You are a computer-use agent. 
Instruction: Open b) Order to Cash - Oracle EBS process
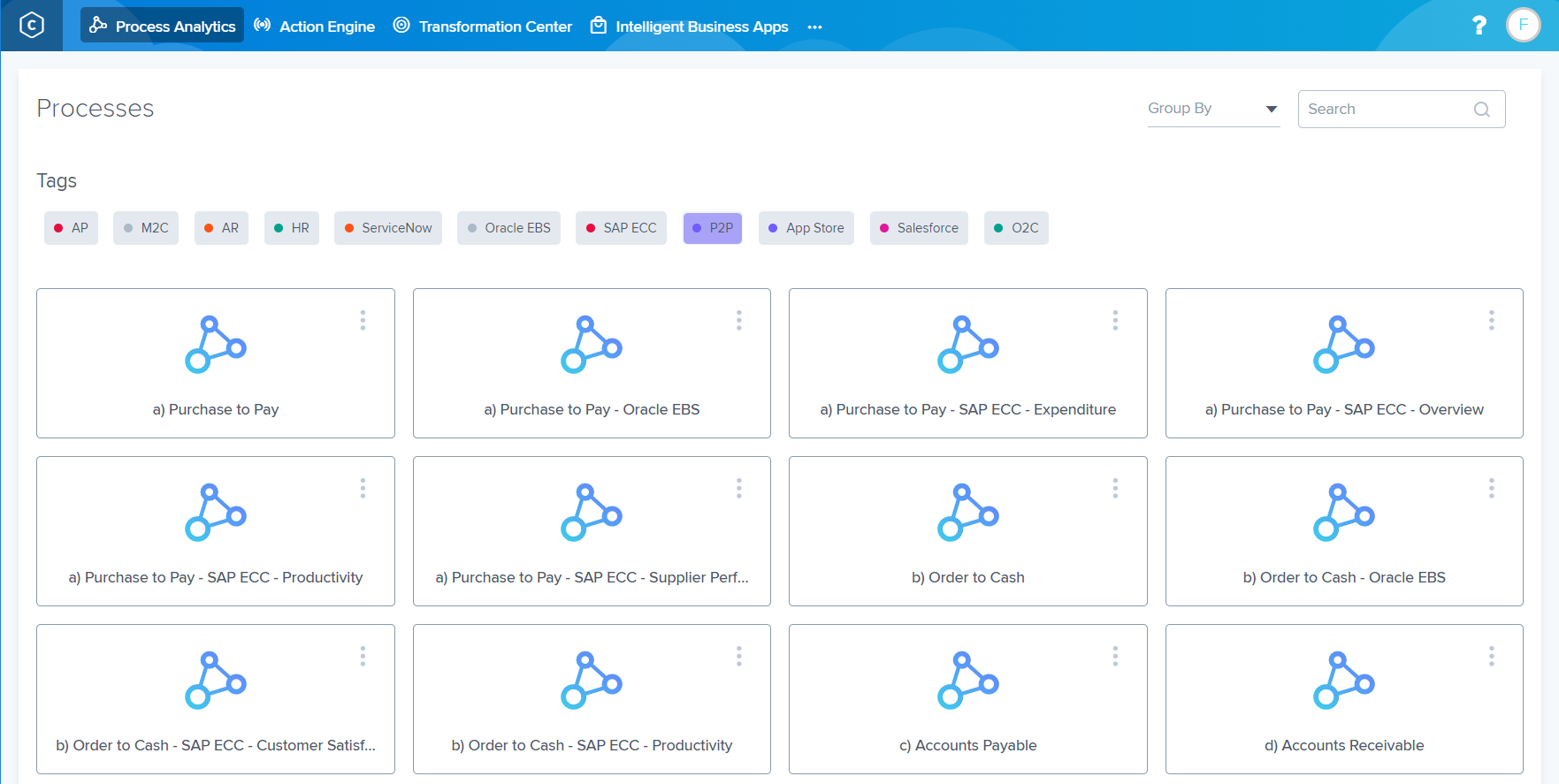[x=1343, y=577]
